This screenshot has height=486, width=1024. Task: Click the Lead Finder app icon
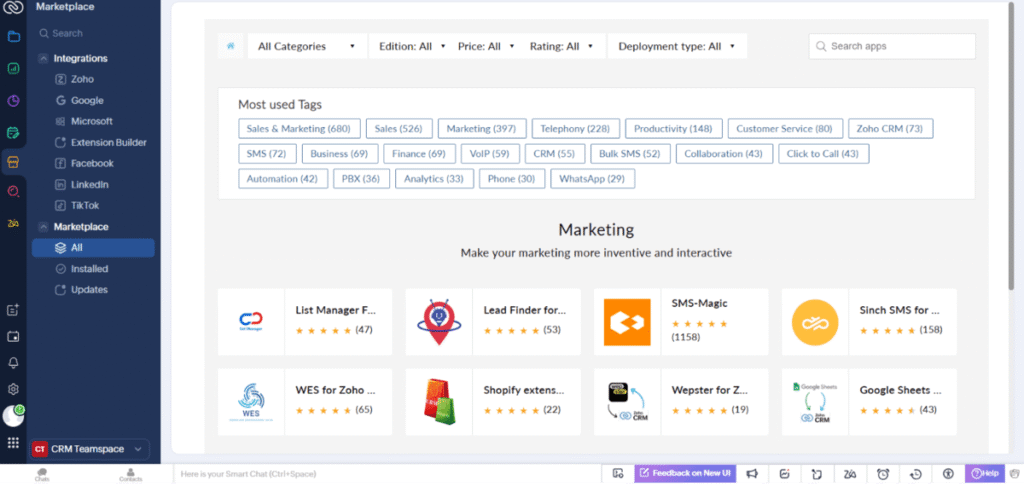tap(439, 322)
